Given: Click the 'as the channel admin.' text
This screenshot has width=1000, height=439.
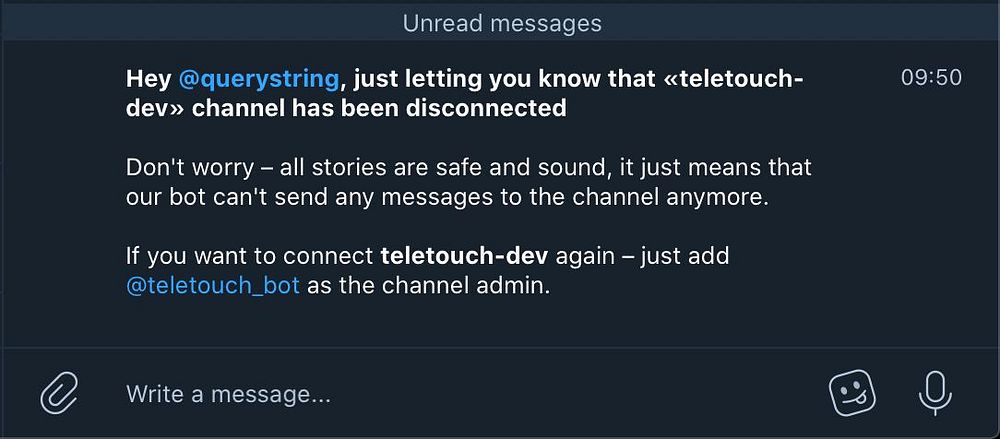Looking at the screenshot, I should [x=429, y=285].
